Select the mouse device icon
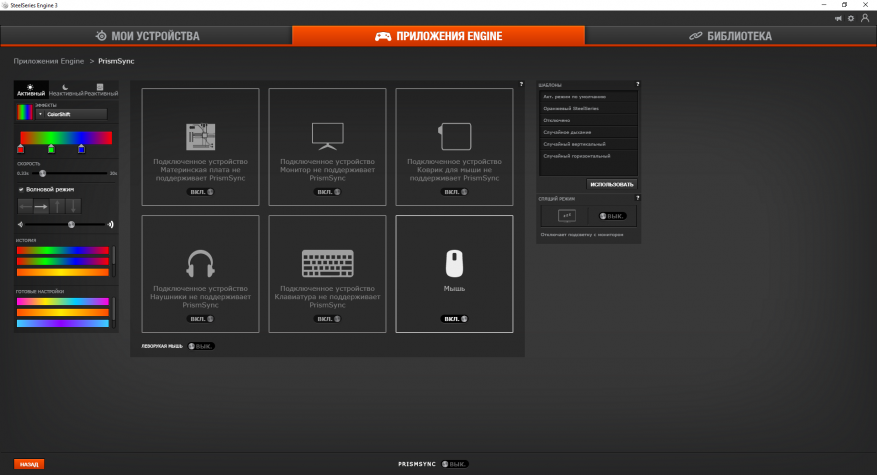This screenshot has height=475, width=877. pos(454,264)
